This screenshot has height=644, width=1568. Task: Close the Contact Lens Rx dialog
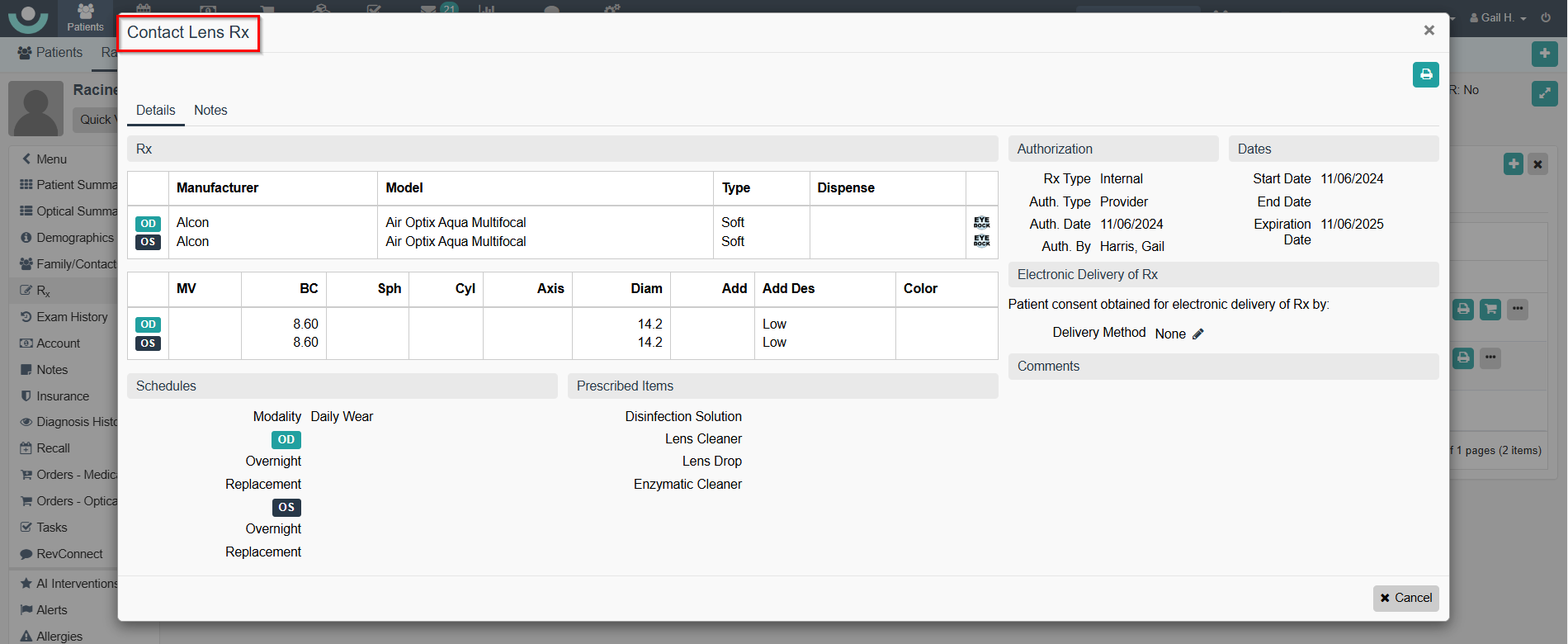tap(1429, 31)
